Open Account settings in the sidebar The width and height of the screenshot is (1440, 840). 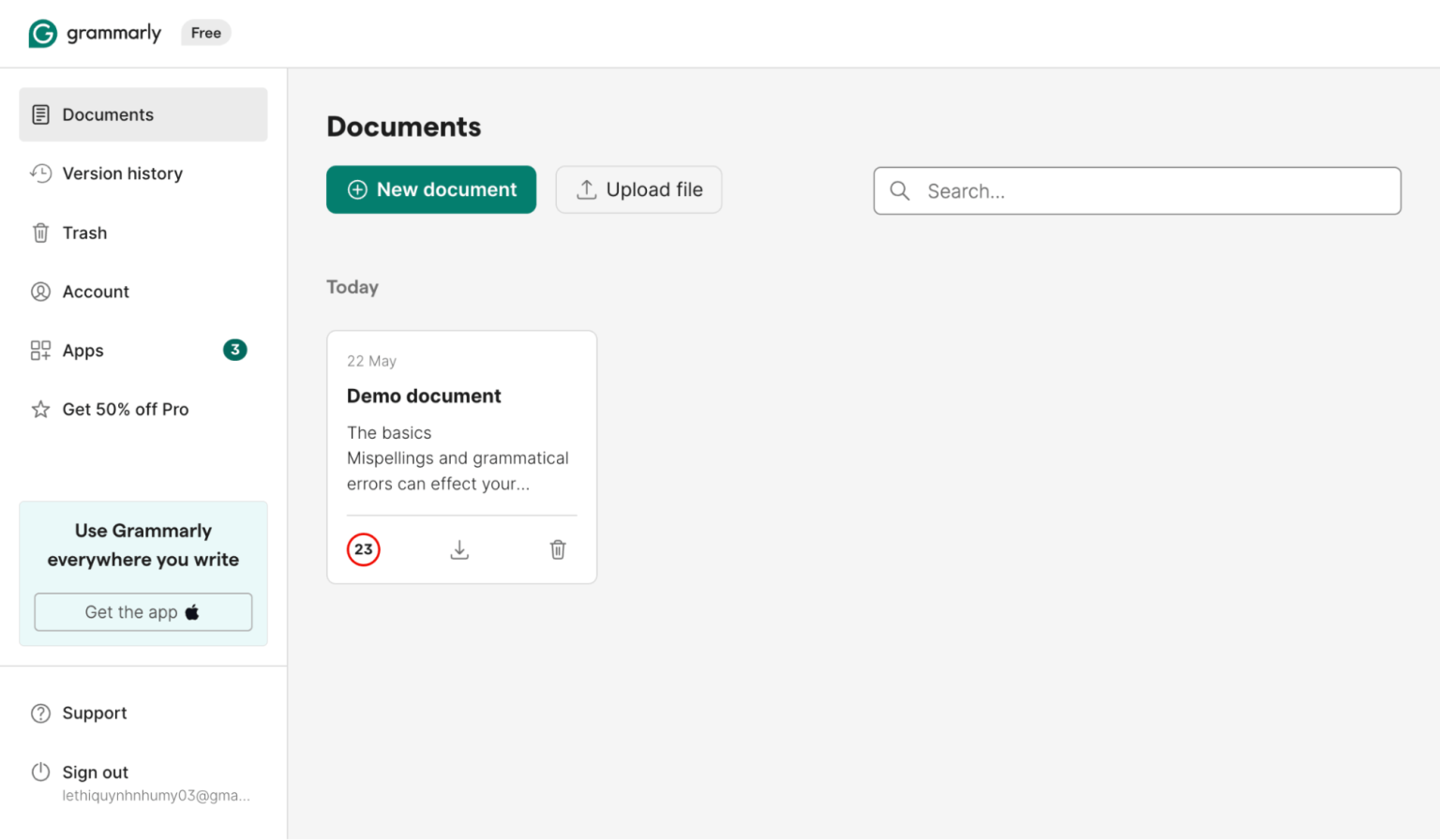pyautogui.click(x=96, y=292)
